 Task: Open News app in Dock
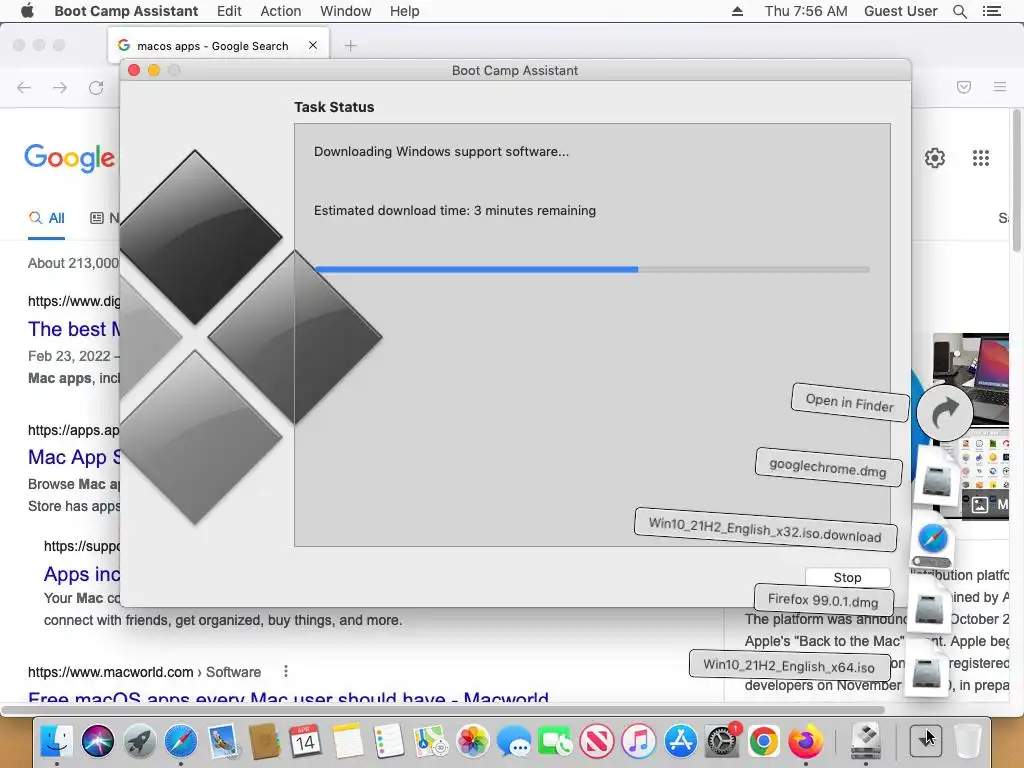point(597,742)
